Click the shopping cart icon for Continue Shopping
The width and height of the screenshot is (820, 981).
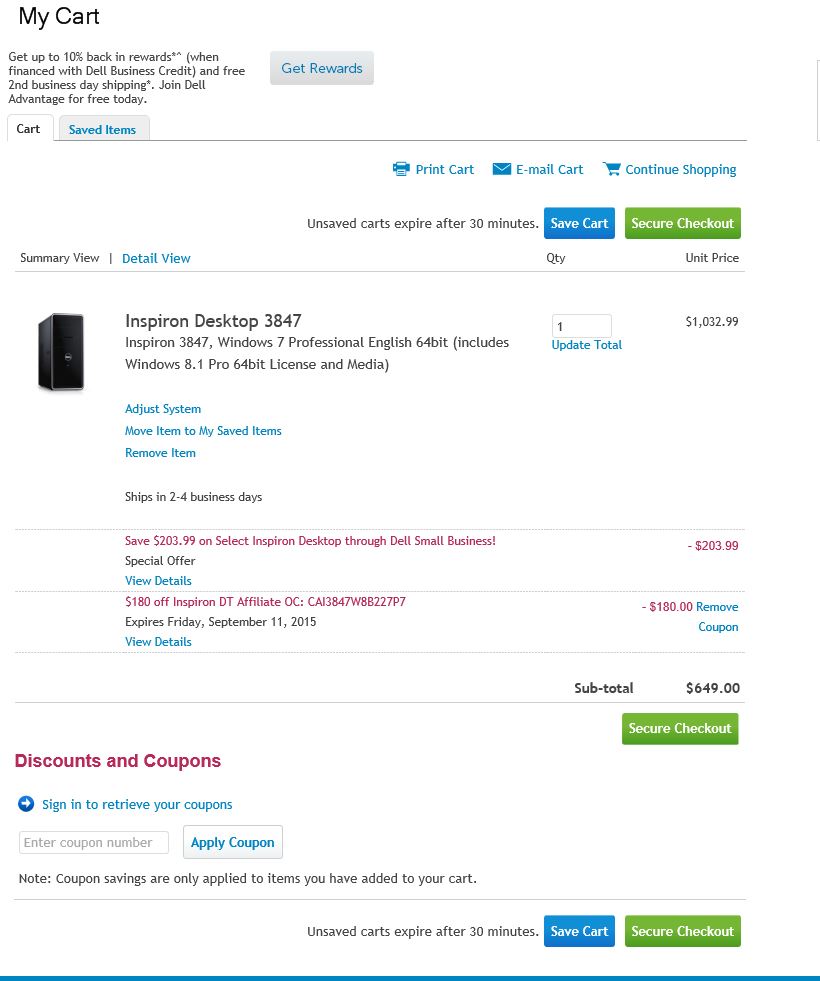pos(611,169)
